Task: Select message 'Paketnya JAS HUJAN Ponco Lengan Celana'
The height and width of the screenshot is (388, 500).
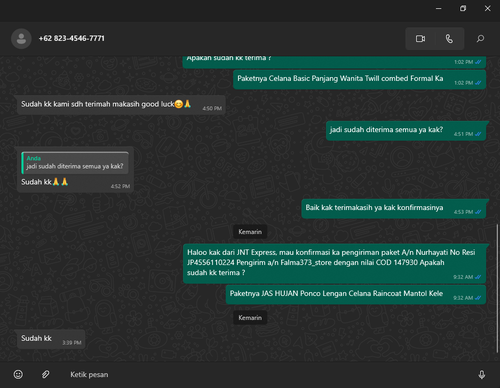Action: pos(356,294)
